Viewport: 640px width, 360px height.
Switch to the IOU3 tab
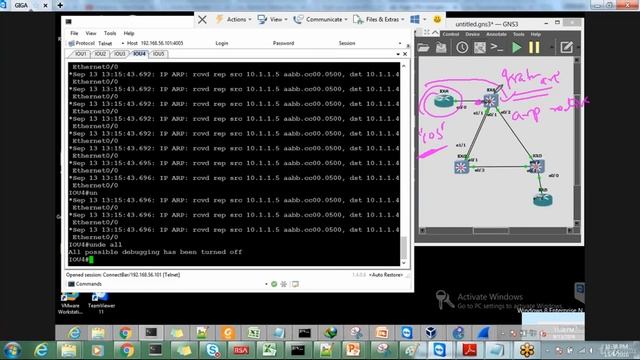pos(120,54)
